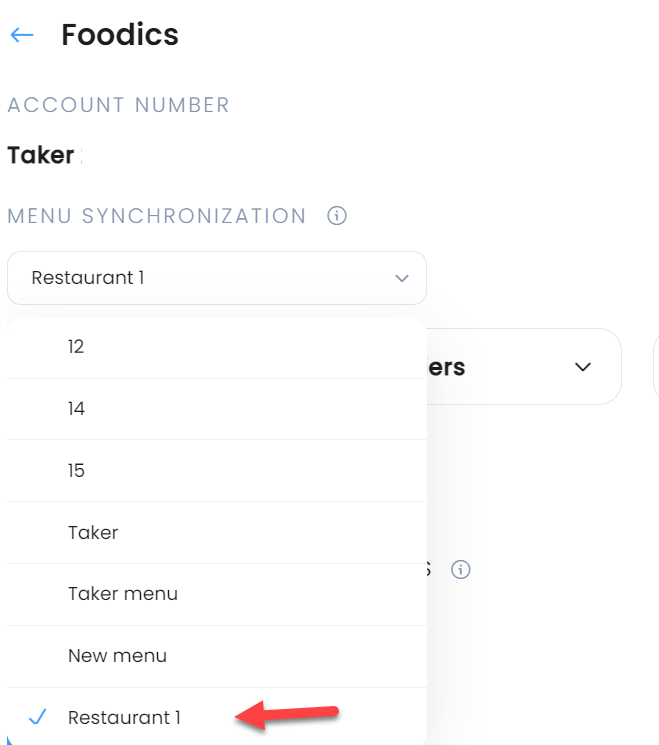Click the Foodics page title
659x745 pixels.
(x=120, y=35)
